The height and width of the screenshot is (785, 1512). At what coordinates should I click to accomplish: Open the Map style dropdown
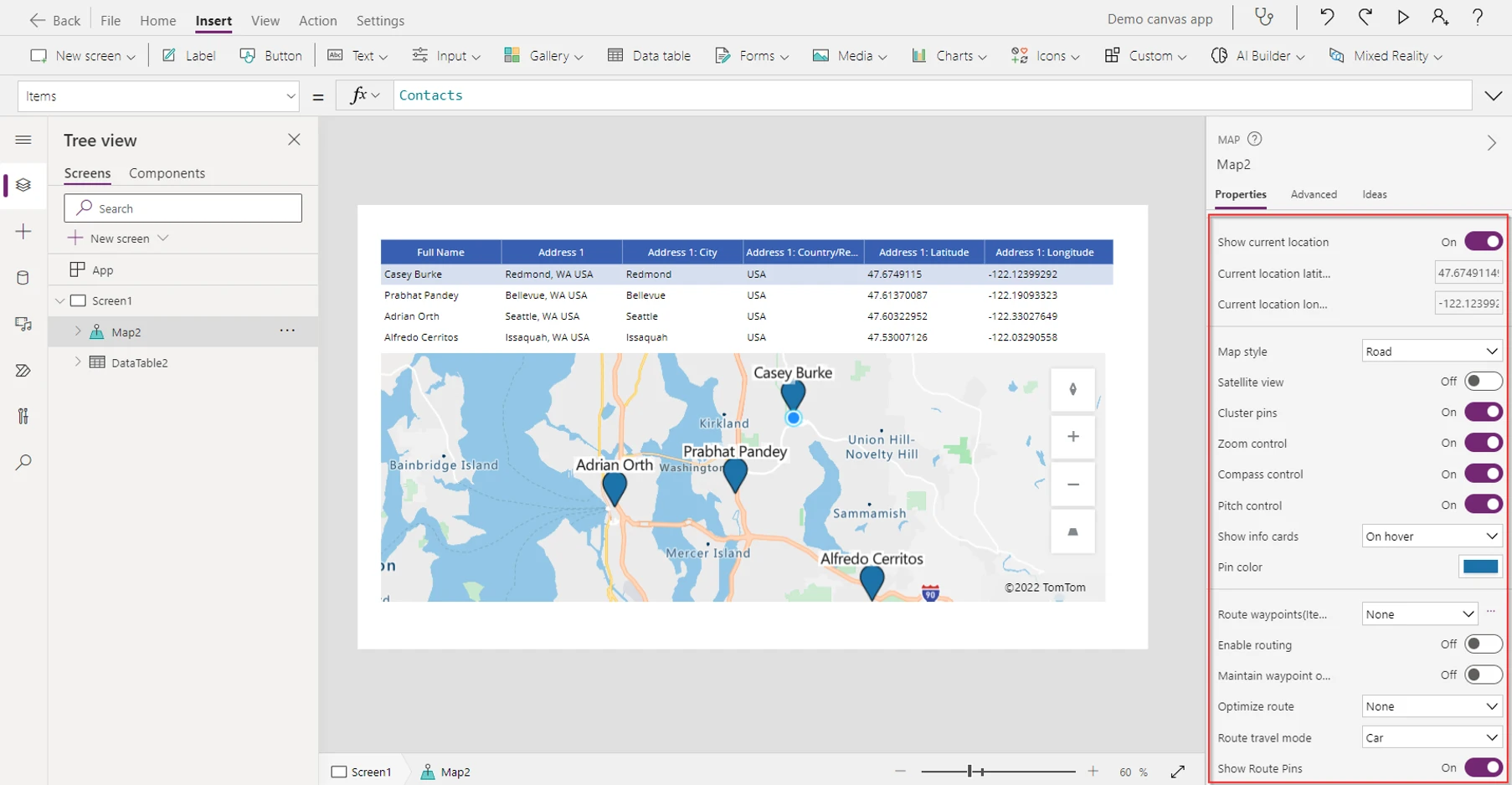coord(1432,351)
